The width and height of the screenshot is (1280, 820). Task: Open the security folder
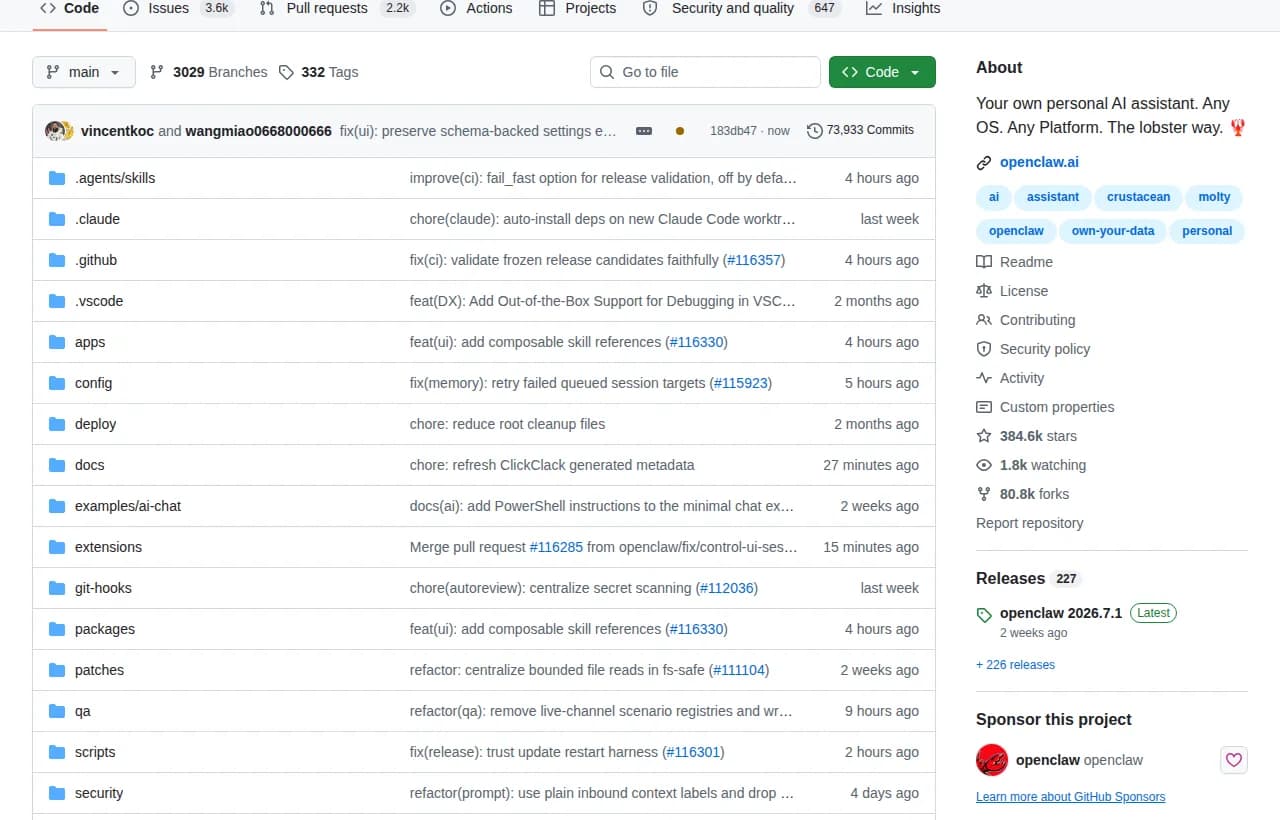tap(99, 793)
